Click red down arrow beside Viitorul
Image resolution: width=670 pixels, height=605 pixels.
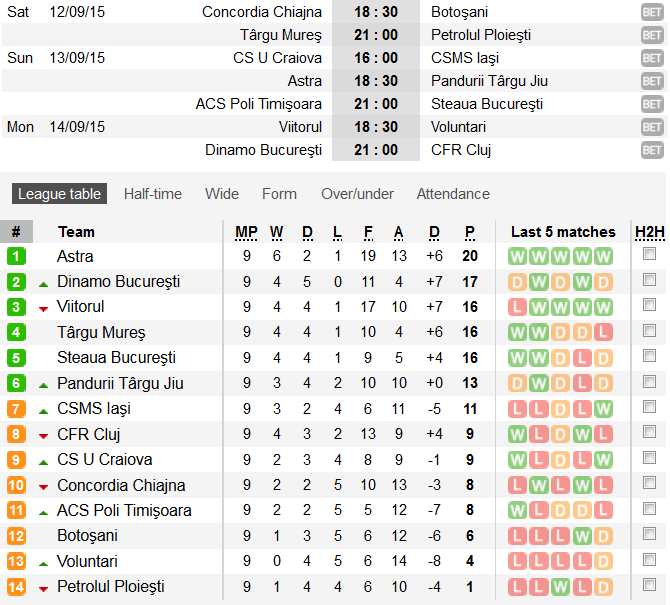(x=43, y=308)
